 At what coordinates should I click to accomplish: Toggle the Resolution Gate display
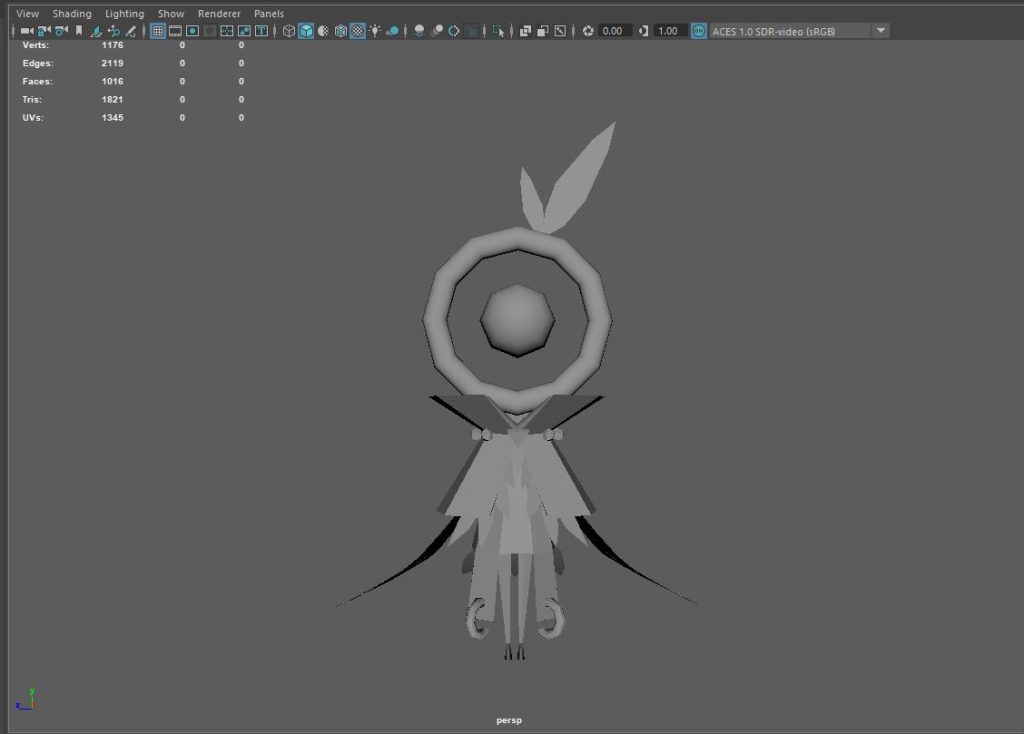coord(192,31)
